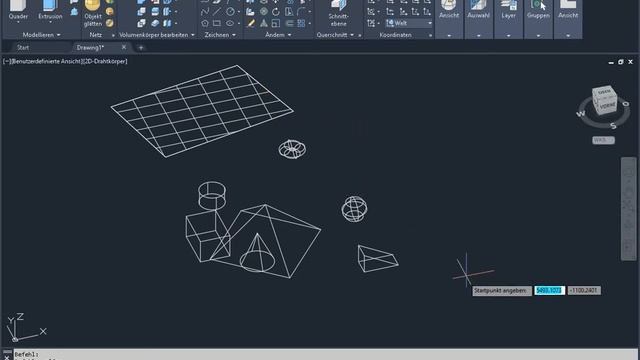The height and width of the screenshot is (360, 640).
Task: Click the Ansicht panel right of Gruppen
Action: tap(568, 10)
